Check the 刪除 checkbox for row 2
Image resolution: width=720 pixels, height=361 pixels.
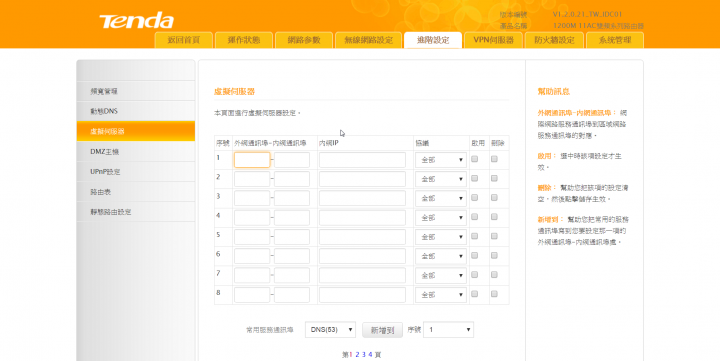[494, 178]
